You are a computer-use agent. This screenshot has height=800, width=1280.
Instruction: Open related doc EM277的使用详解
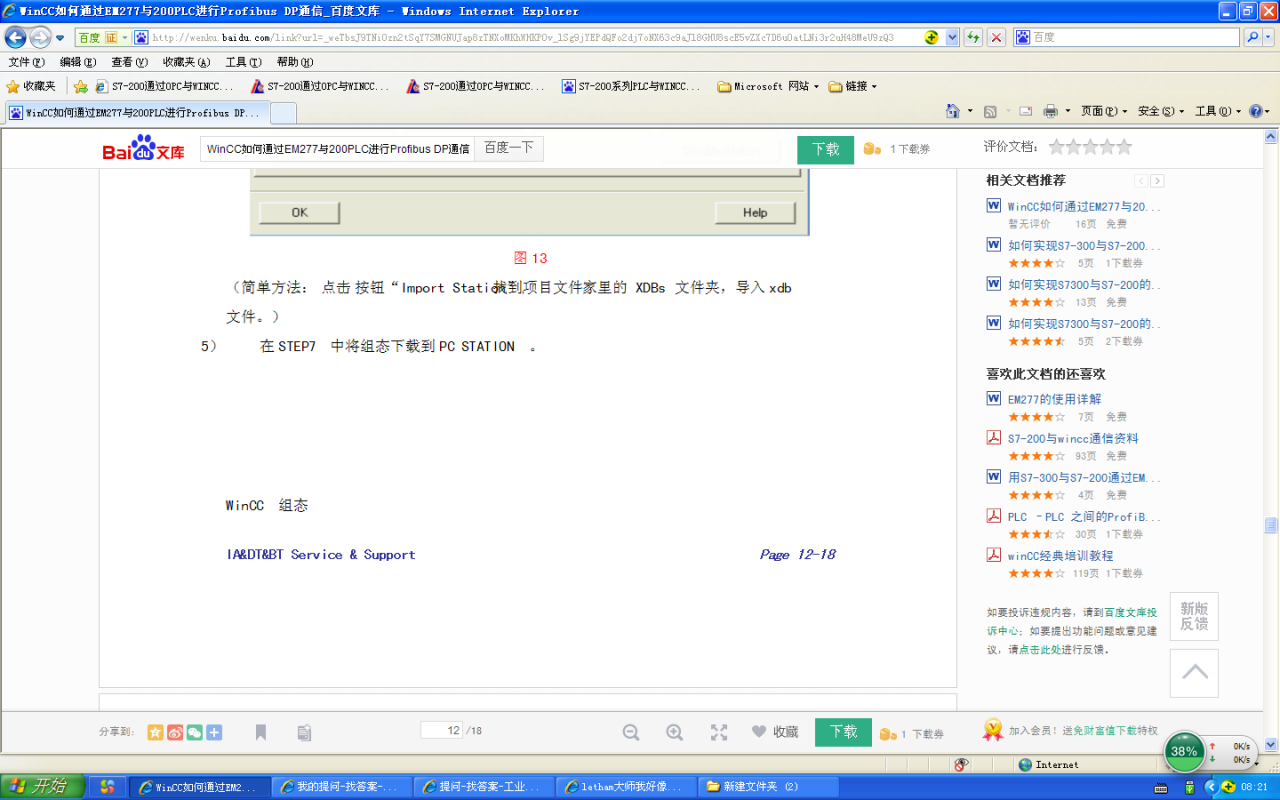(x=1054, y=399)
